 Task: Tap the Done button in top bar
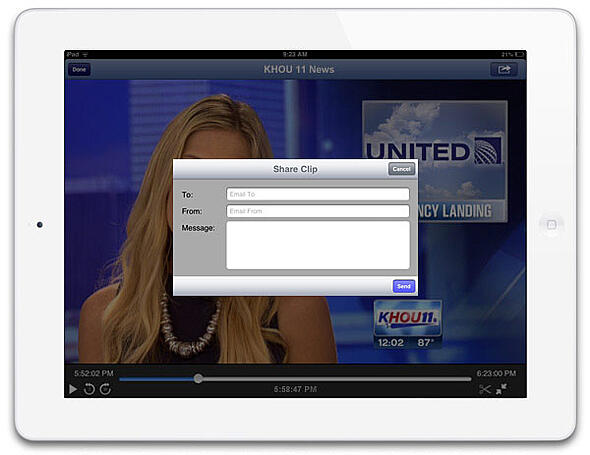tap(79, 70)
